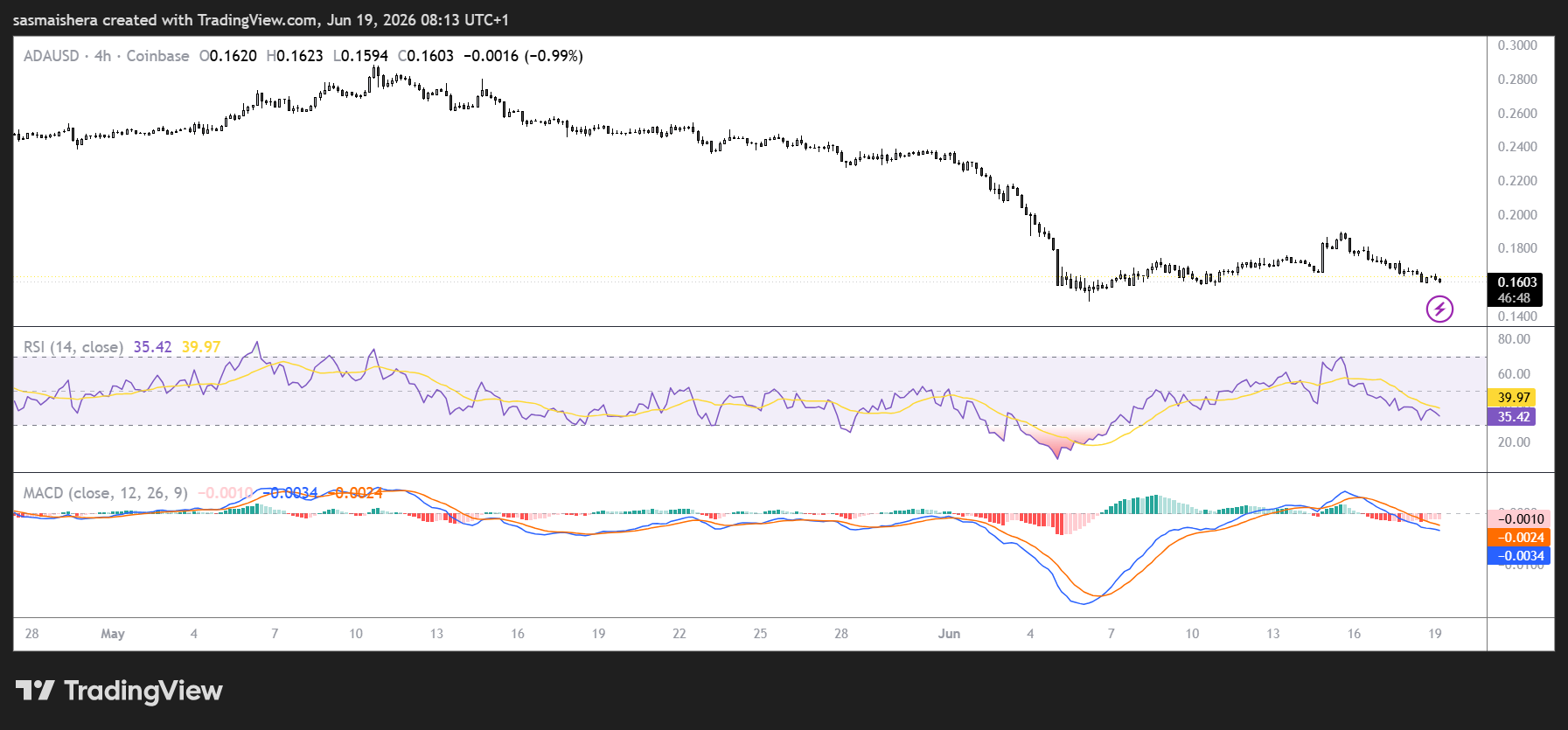
Task: Click the change value −0.0016 (−0.99%)
Action: (523, 56)
